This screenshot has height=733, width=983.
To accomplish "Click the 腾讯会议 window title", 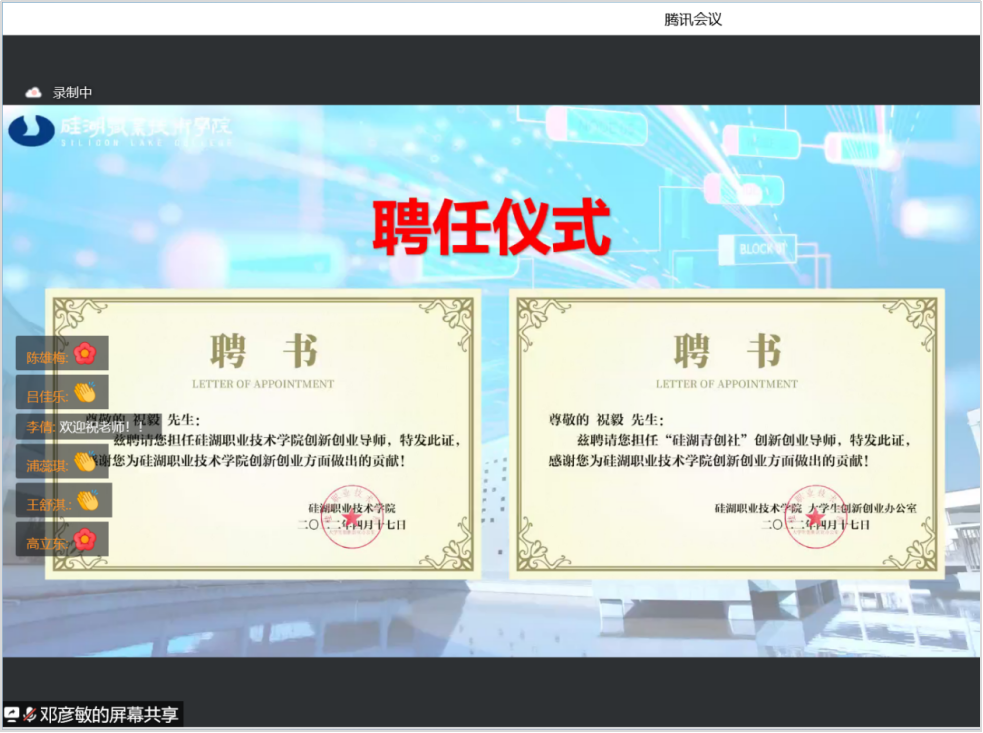I will click(x=693, y=19).
